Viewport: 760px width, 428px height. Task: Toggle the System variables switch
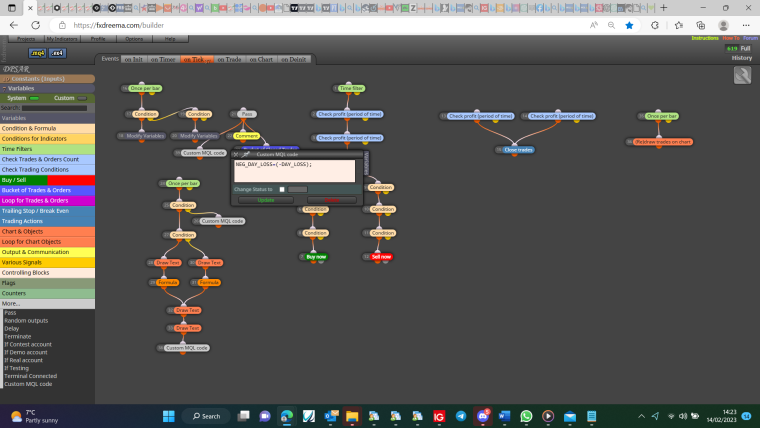[34, 98]
